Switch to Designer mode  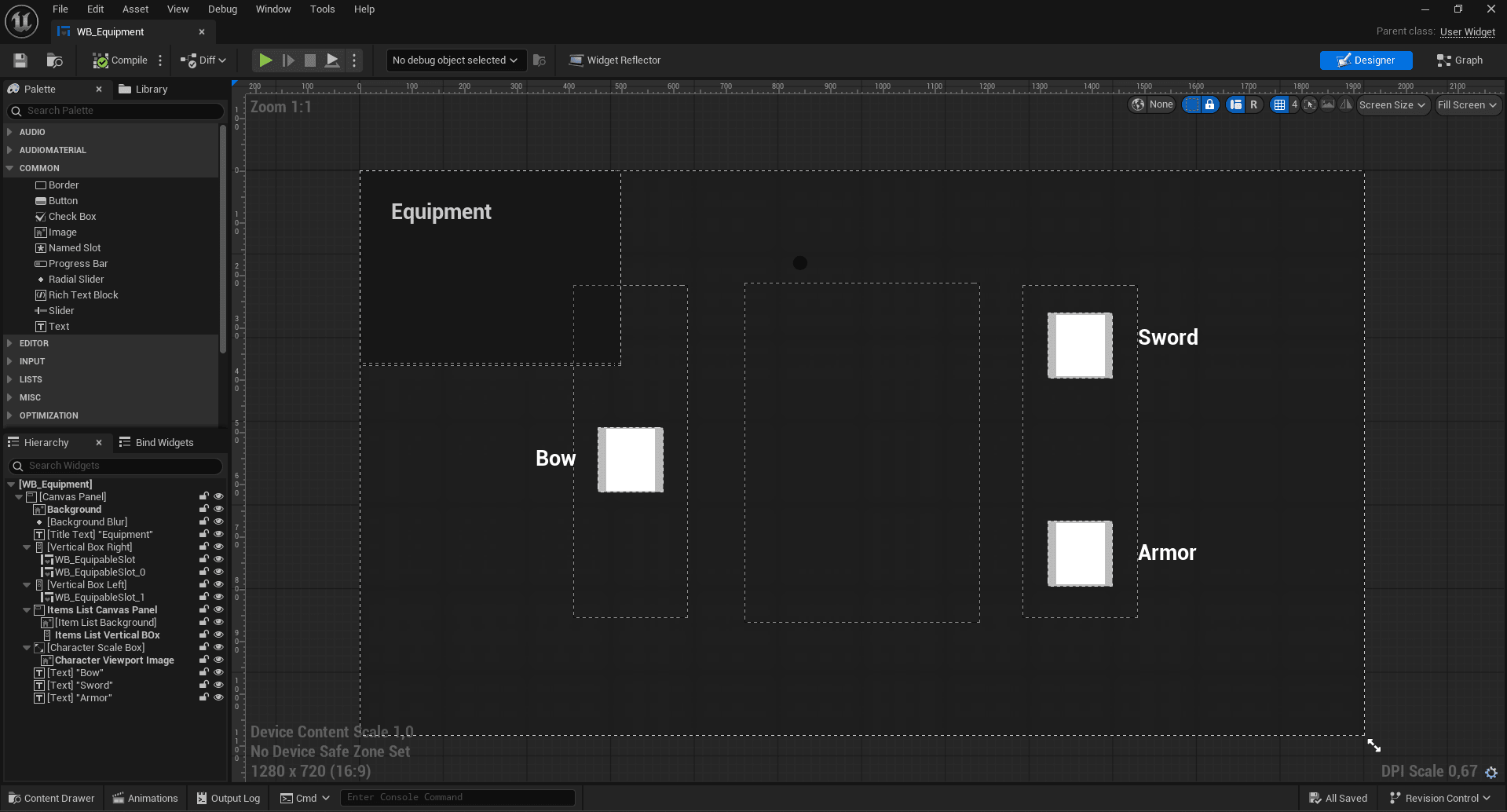(1366, 60)
